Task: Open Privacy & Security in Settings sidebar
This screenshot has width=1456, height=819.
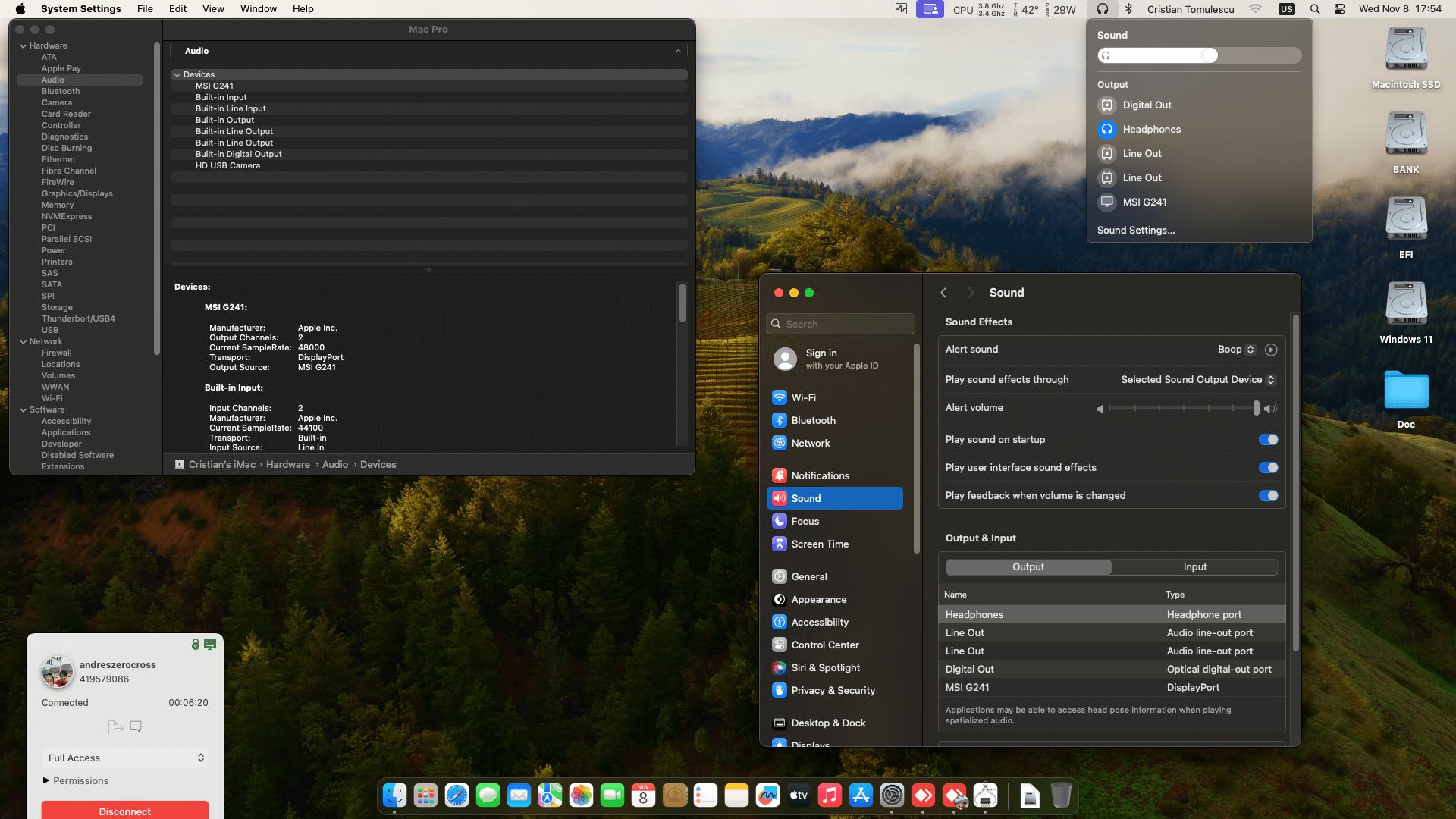Action: click(835, 691)
